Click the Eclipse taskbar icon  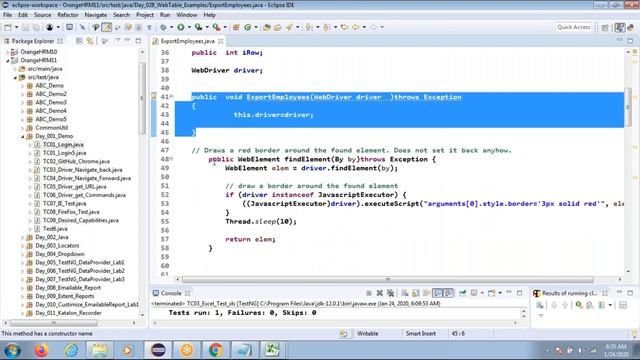[x=158, y=350]
